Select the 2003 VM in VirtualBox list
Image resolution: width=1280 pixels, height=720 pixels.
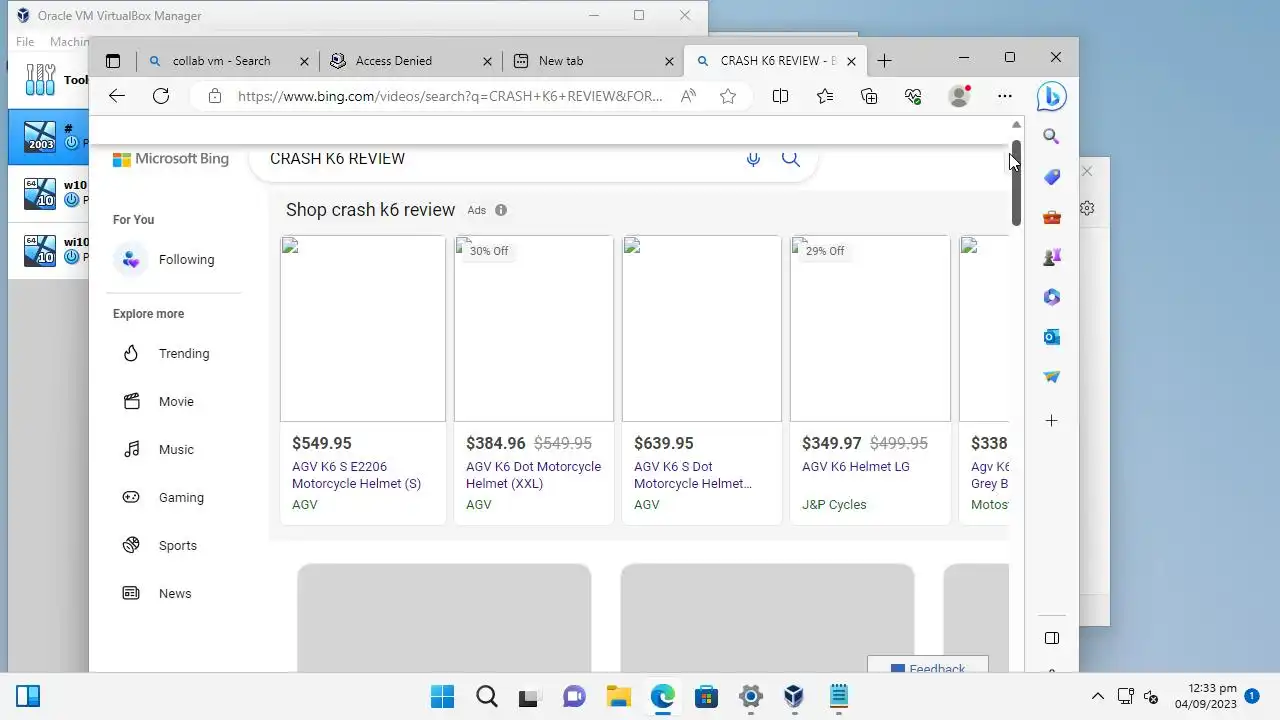pos(50,136)
